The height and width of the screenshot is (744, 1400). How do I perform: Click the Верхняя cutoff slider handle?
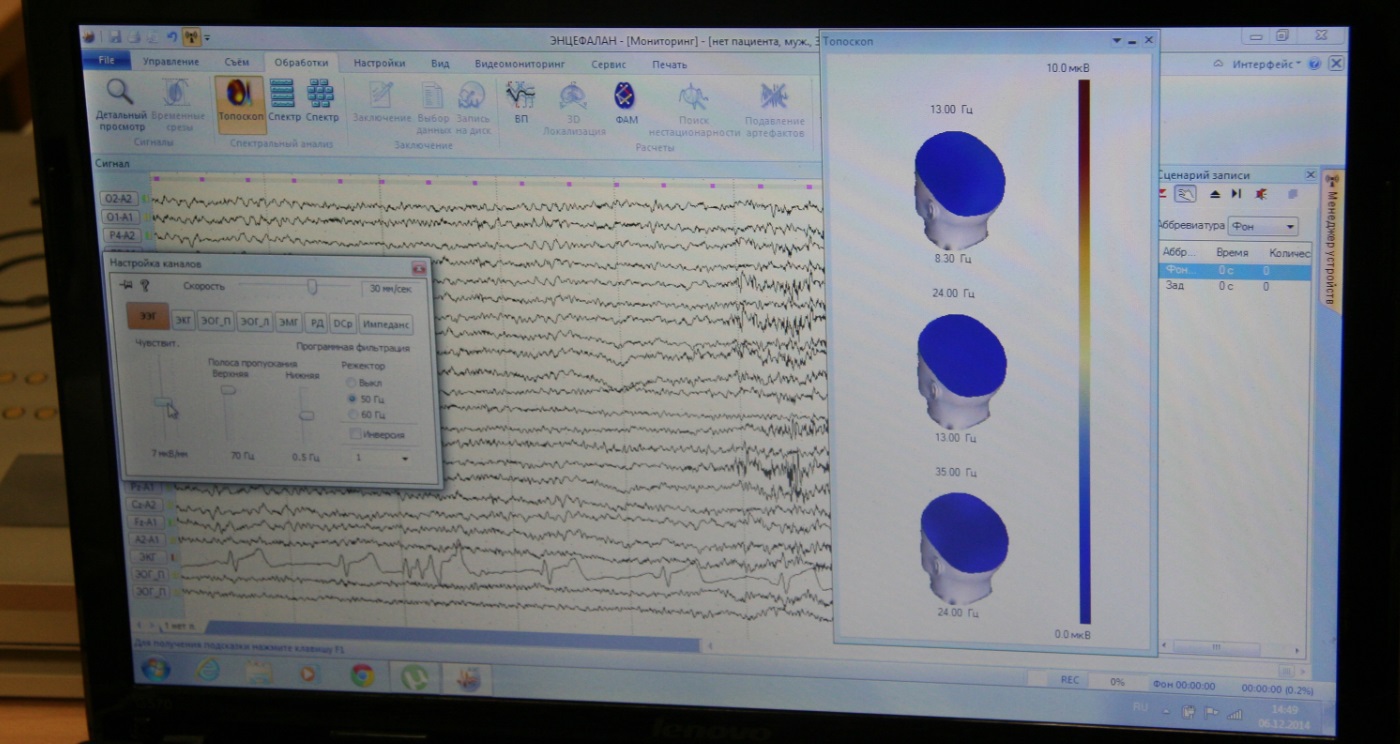click(x=228, y=390)
